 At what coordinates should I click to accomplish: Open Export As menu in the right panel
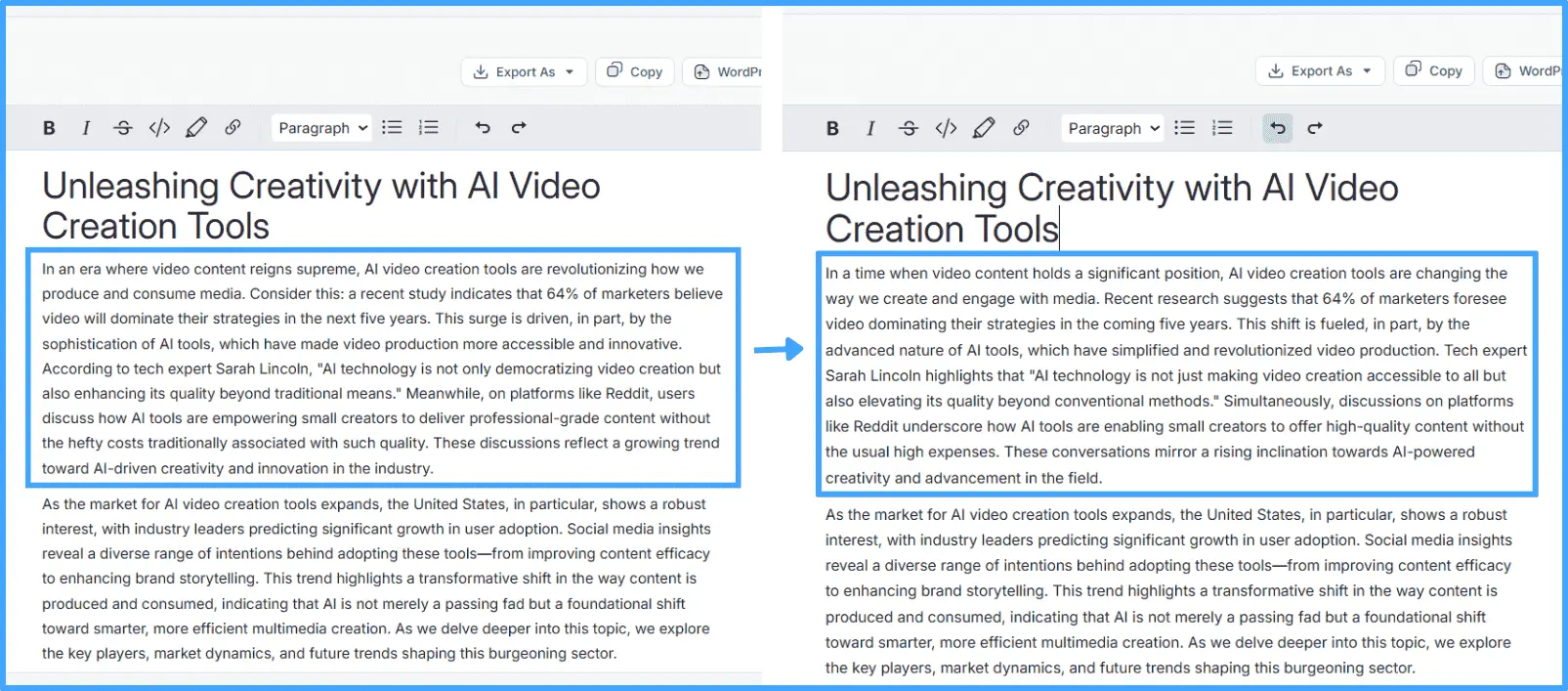pos(1320,70)
